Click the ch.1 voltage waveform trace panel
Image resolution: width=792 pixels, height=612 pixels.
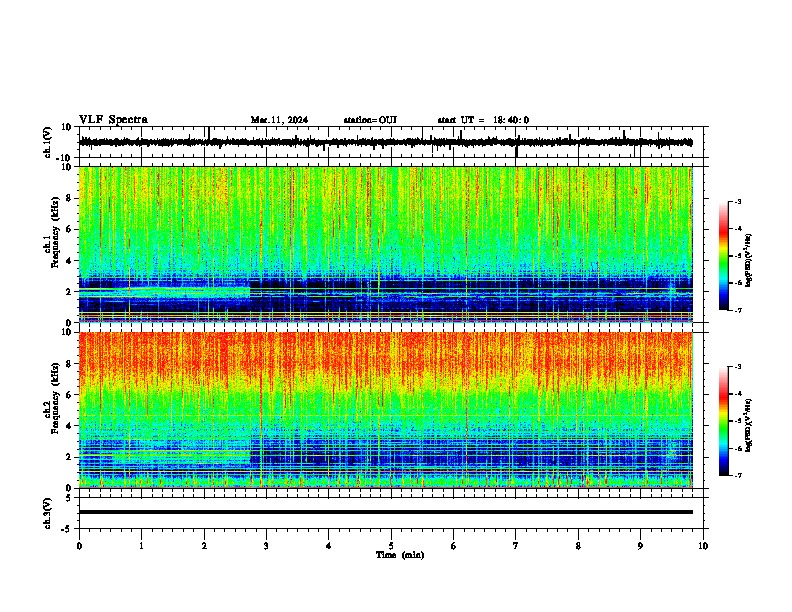click(x=393, y=142)
